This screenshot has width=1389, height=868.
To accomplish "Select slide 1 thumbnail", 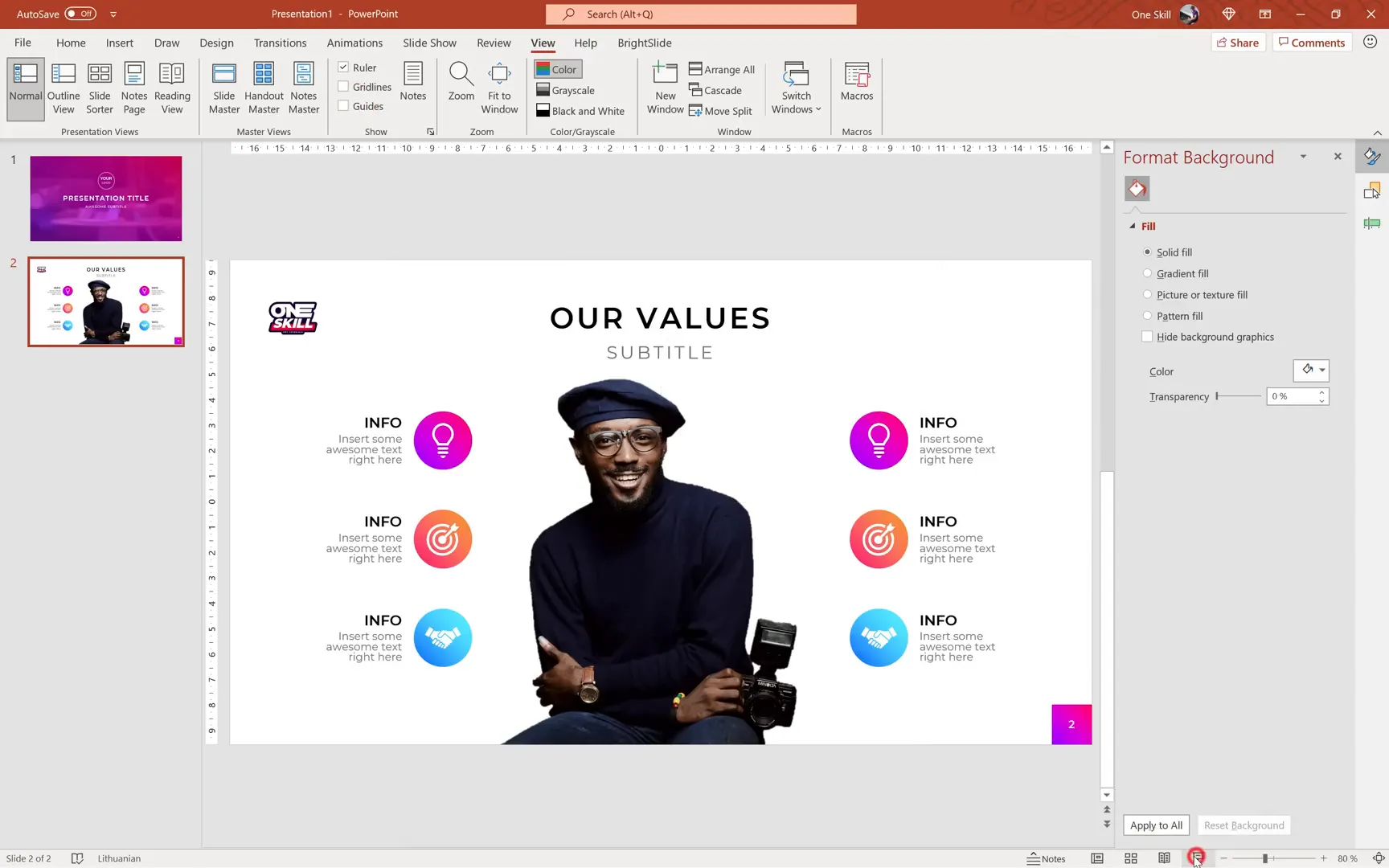I will tap(106, 199).
